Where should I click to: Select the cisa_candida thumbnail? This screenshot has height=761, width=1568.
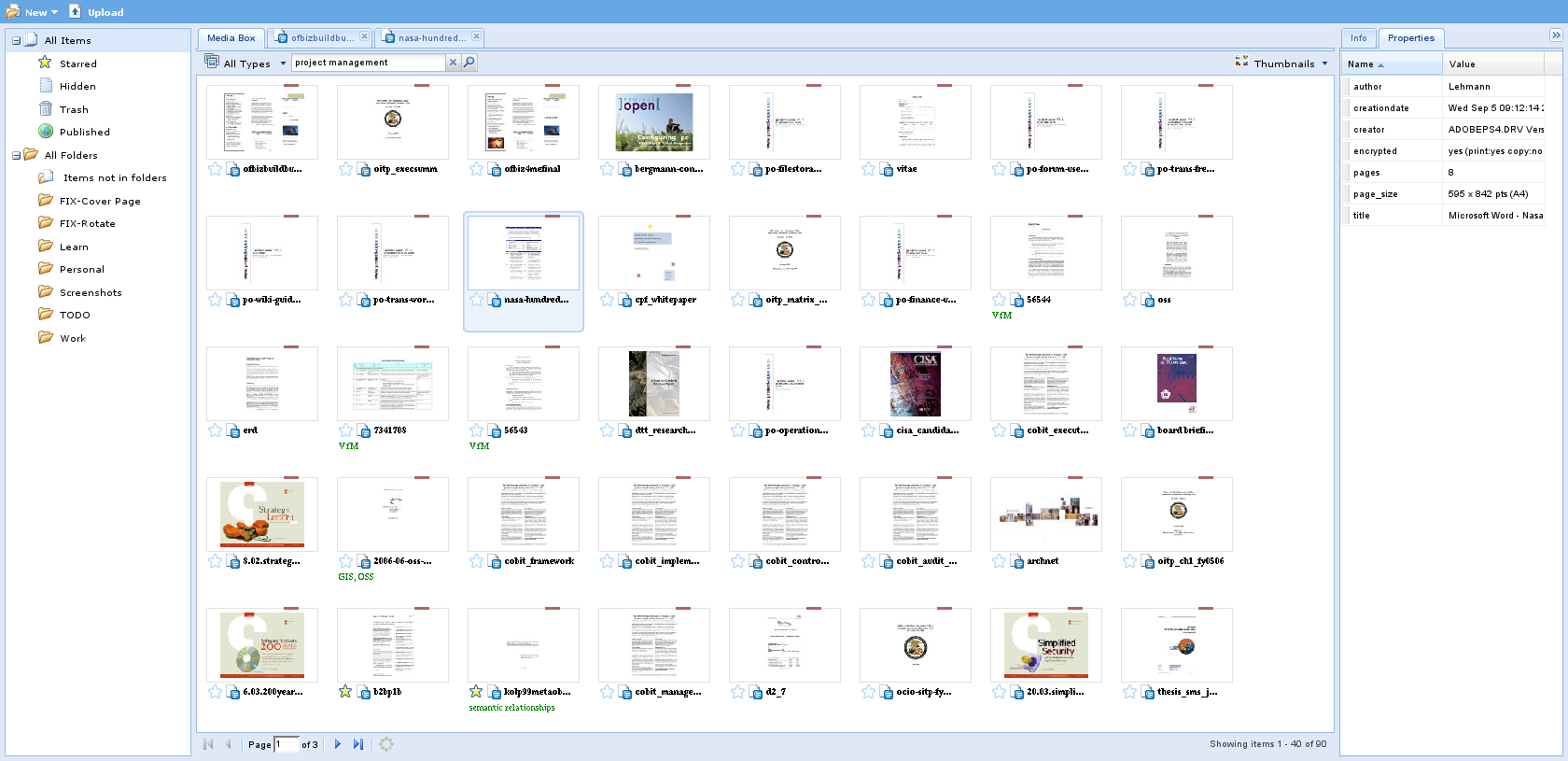[915, 384]
